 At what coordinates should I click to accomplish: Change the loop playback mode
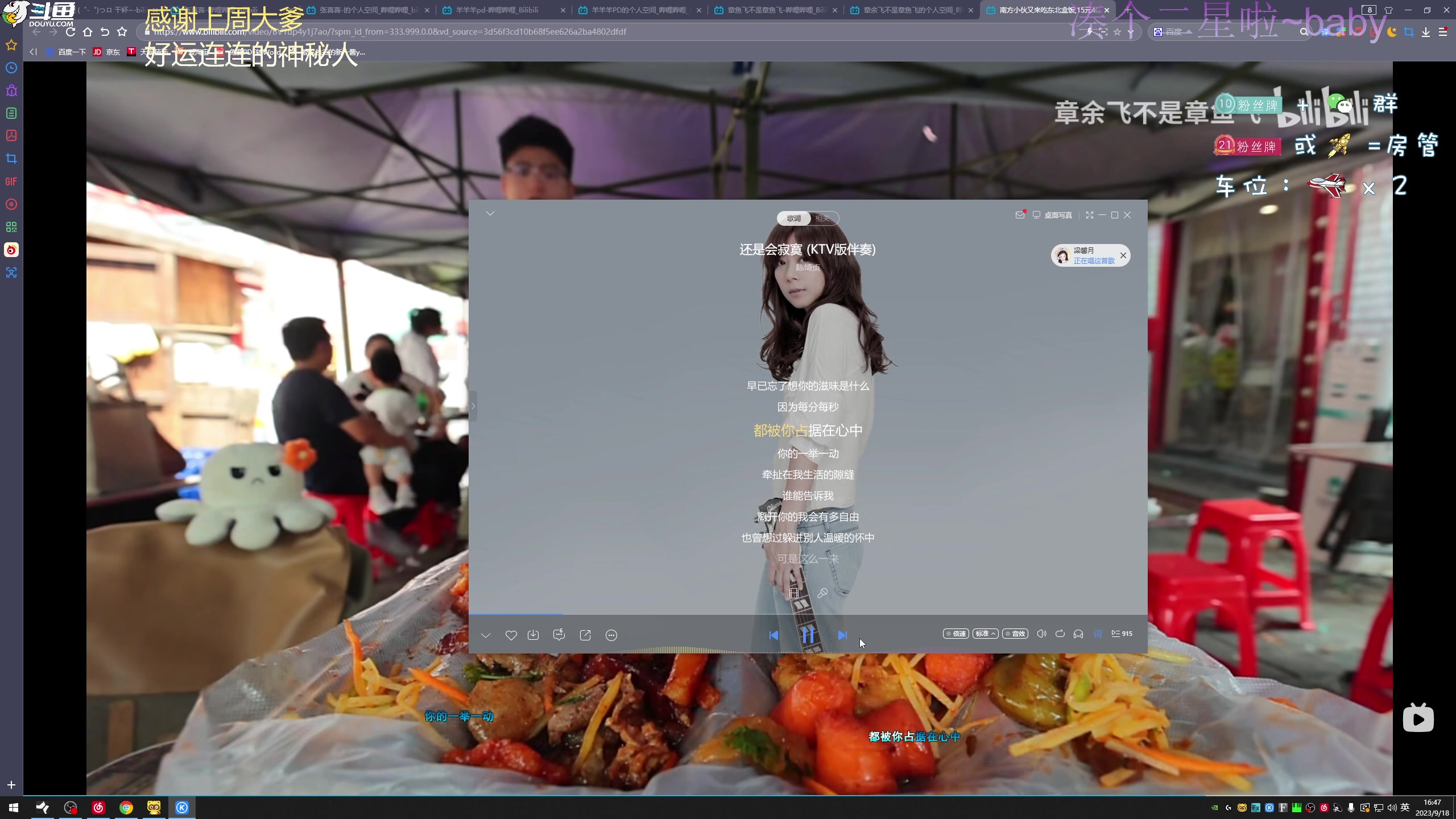coord(1060,634)
